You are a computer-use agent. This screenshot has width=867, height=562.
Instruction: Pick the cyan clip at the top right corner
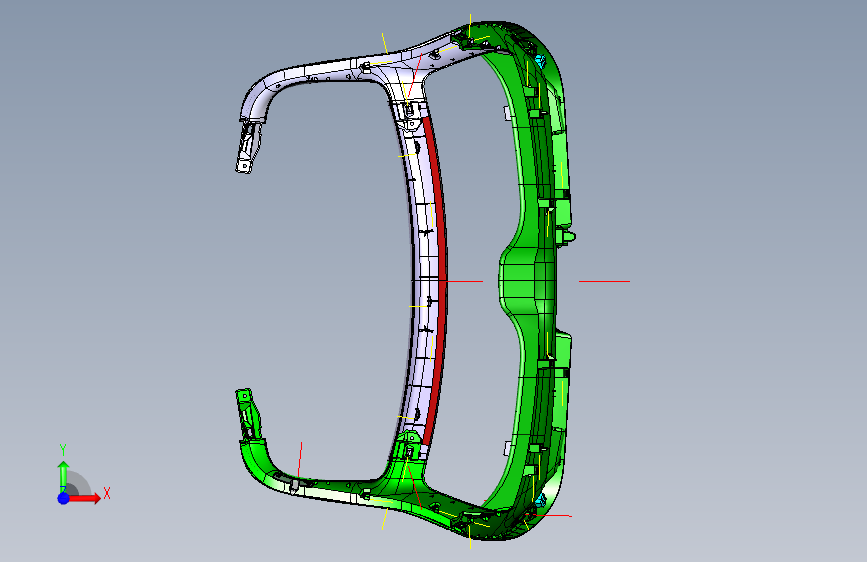coord(540,61)
